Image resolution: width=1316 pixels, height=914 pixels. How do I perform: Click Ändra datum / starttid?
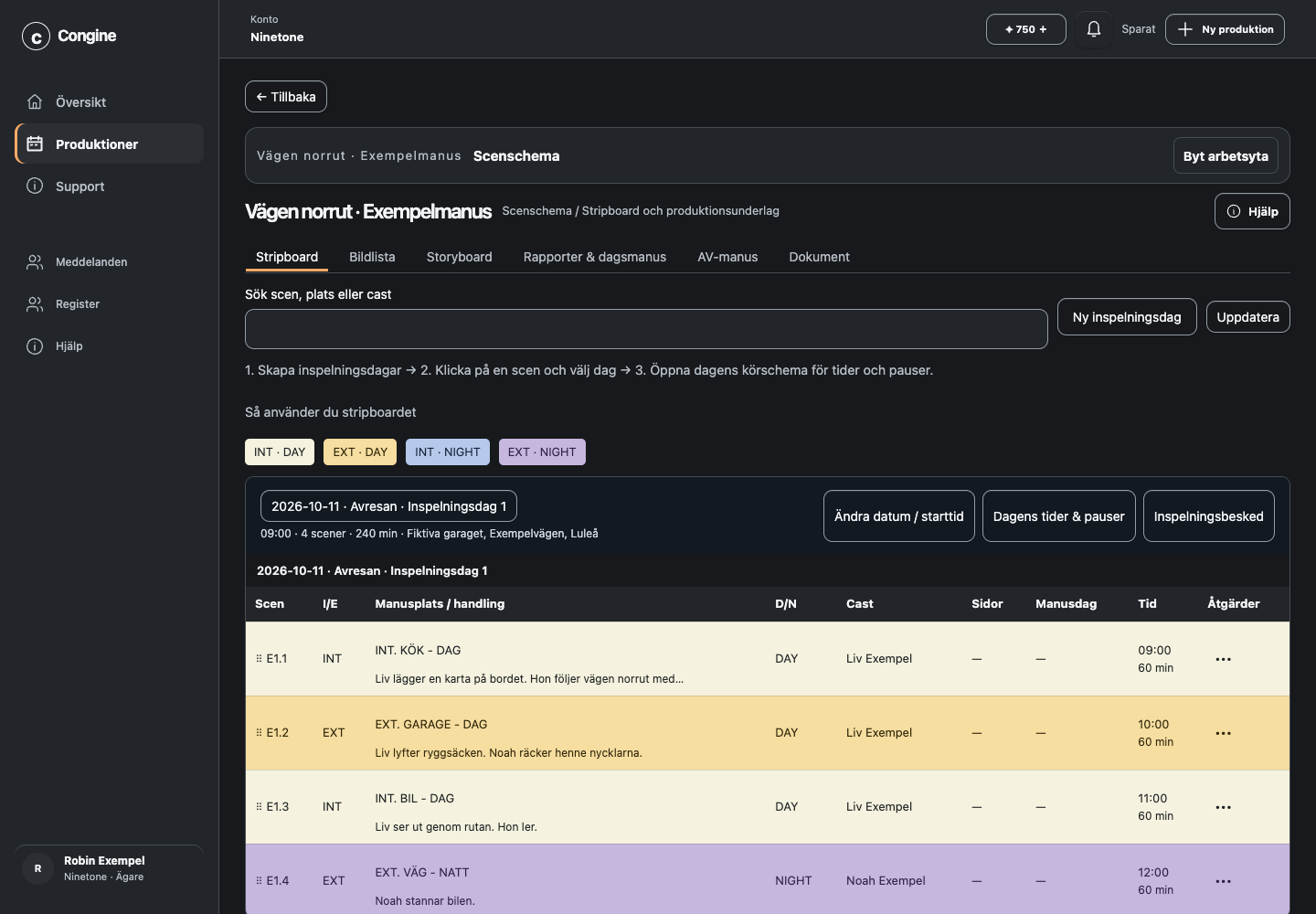pos(899,516)
